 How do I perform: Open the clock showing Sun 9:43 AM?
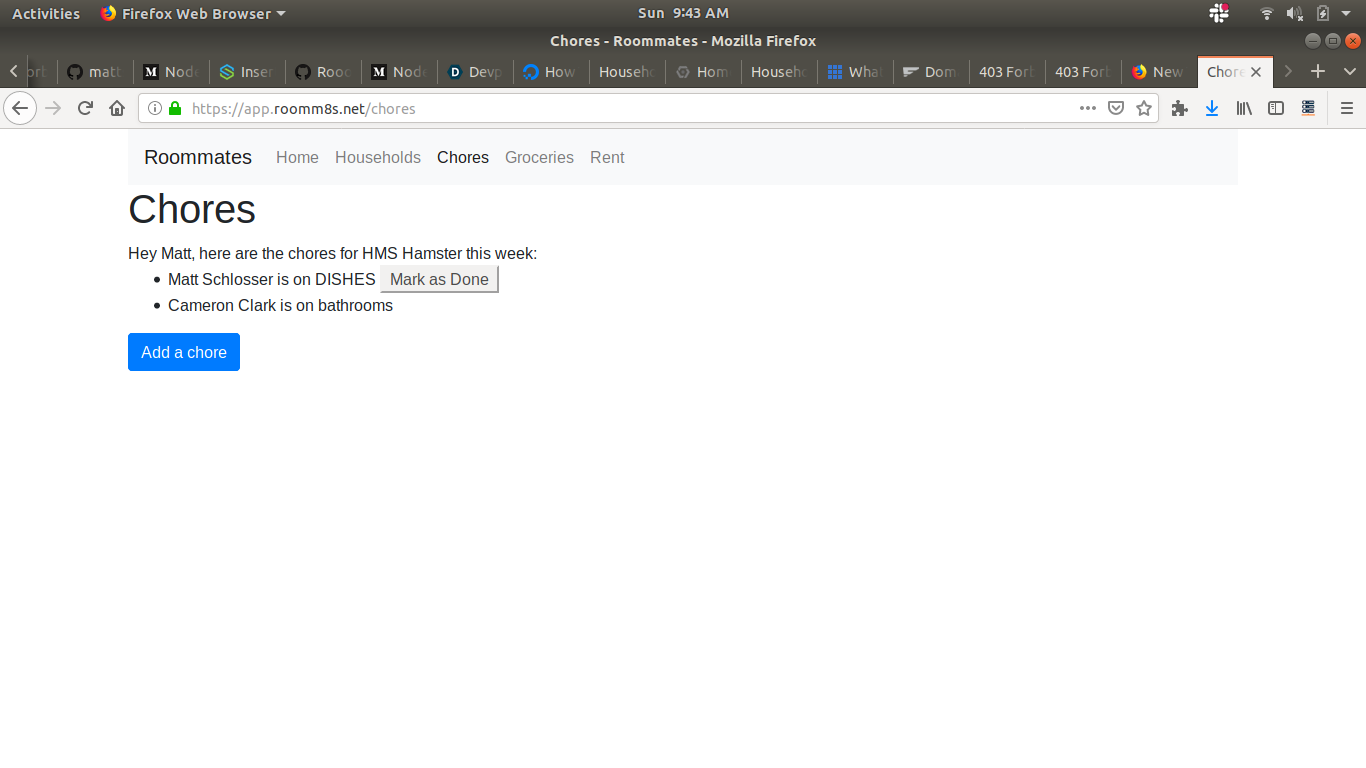click(683, 13)
